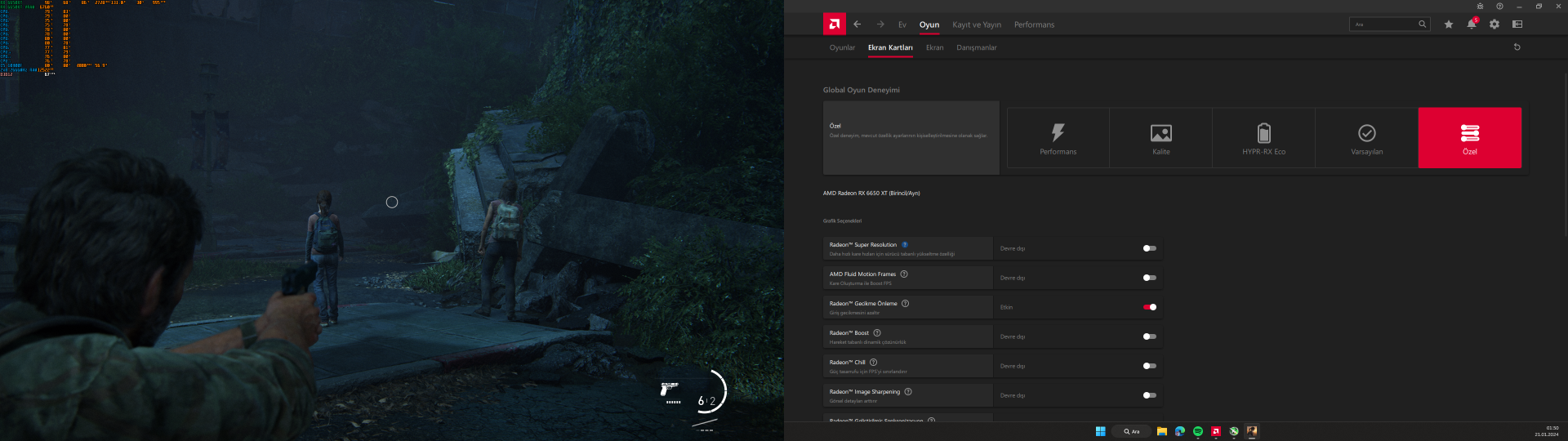Click the Etkin status text
1568x441 pixels.
(x=1006, y=307)
